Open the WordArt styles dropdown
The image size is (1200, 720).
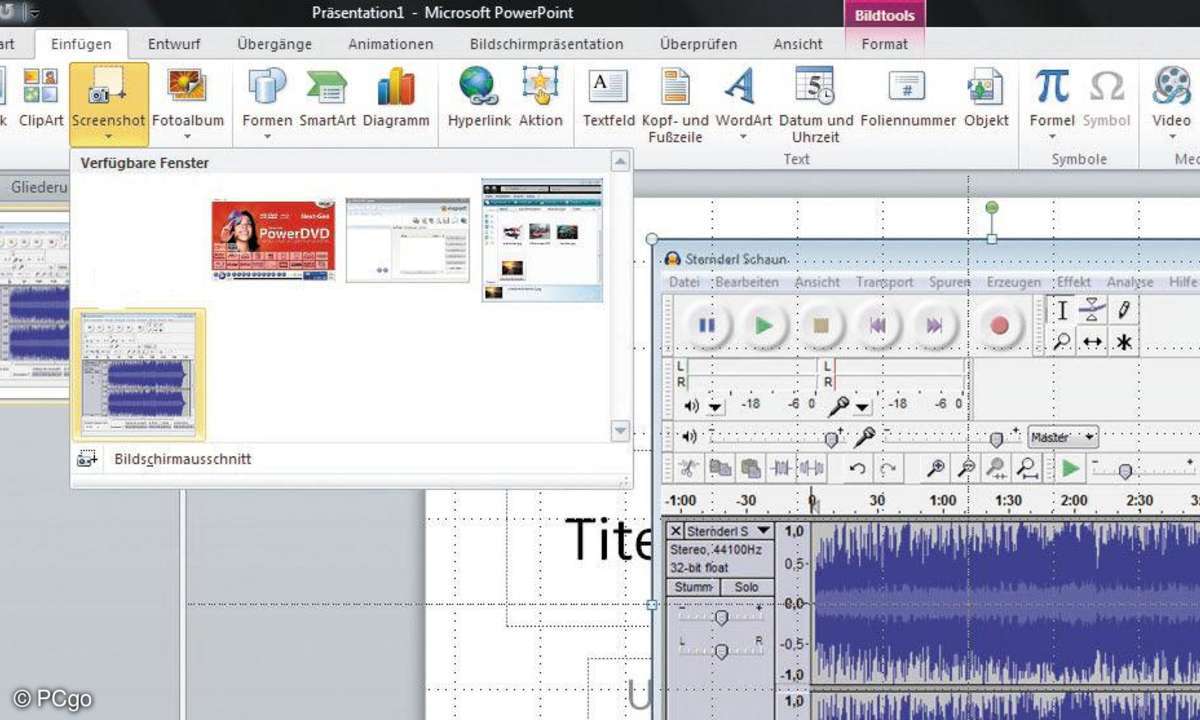pos(743,102)
